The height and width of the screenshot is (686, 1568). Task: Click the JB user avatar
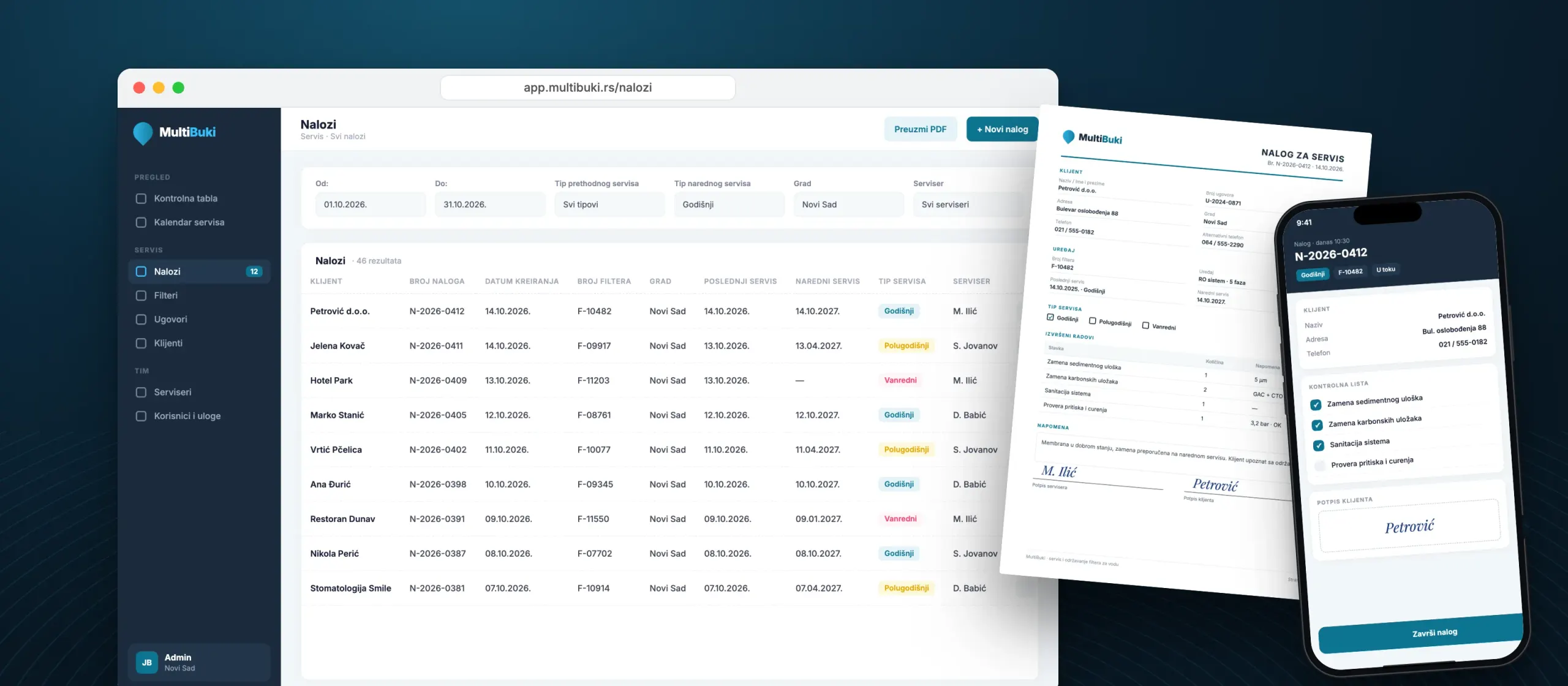point(147,662)
